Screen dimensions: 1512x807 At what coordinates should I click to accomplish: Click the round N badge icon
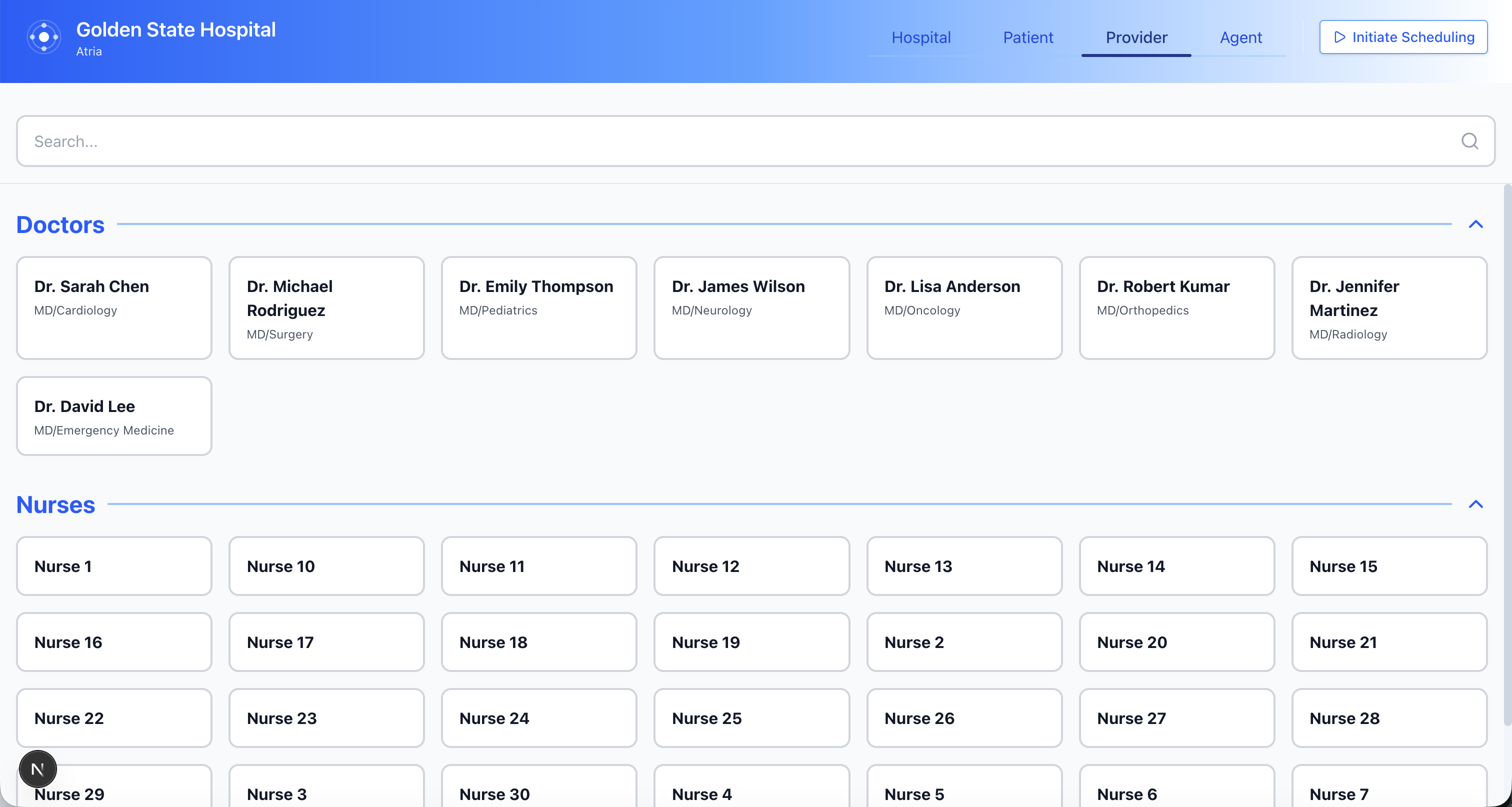pyautogui.click(x=37, y=768)
